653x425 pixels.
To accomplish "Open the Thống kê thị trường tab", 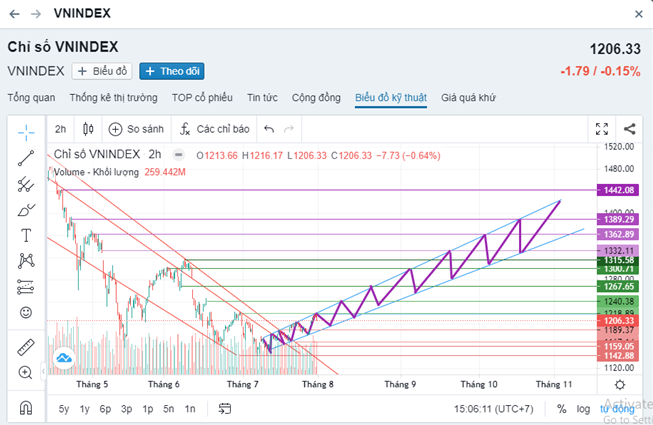I will 114,98.
